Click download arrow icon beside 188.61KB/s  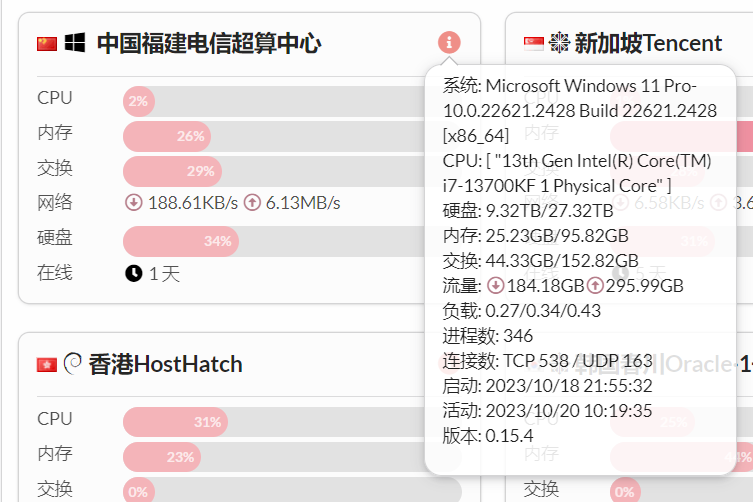point(133,203)
